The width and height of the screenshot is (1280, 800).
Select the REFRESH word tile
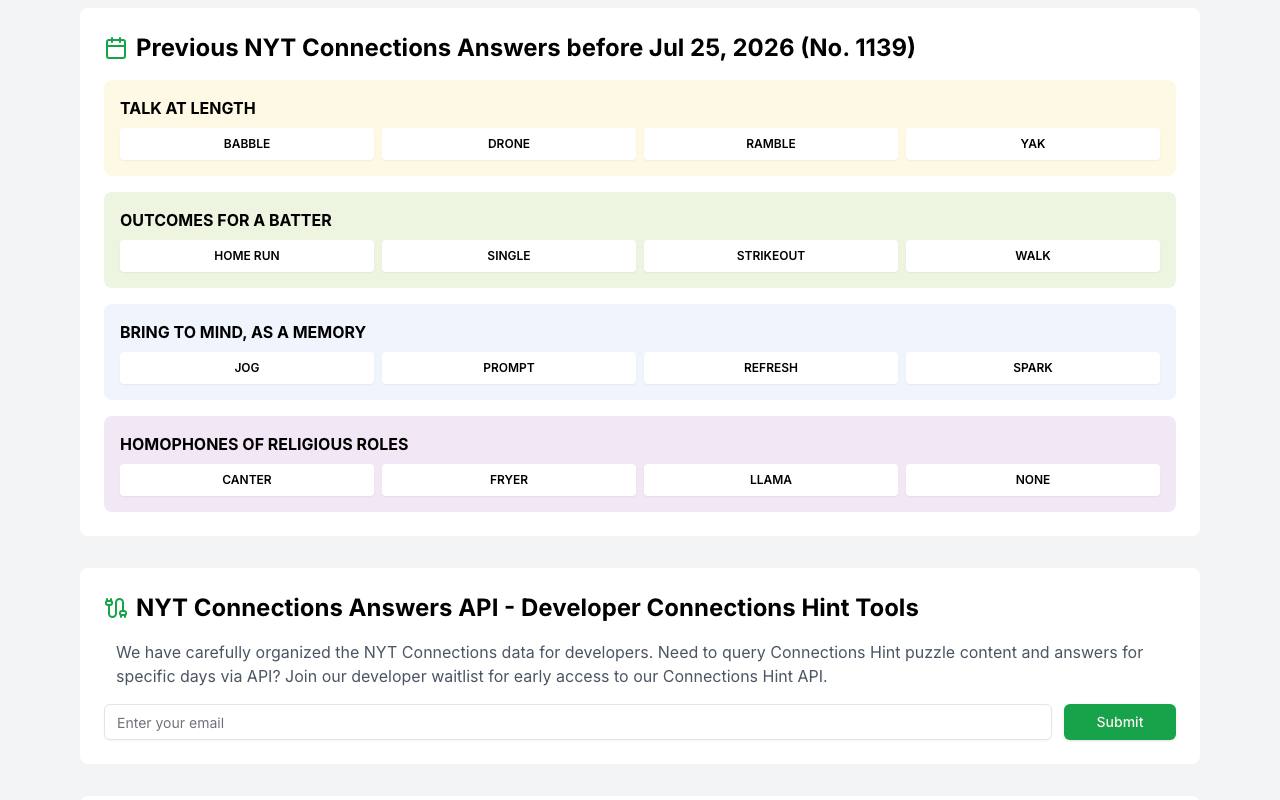[x=771, y=368]
